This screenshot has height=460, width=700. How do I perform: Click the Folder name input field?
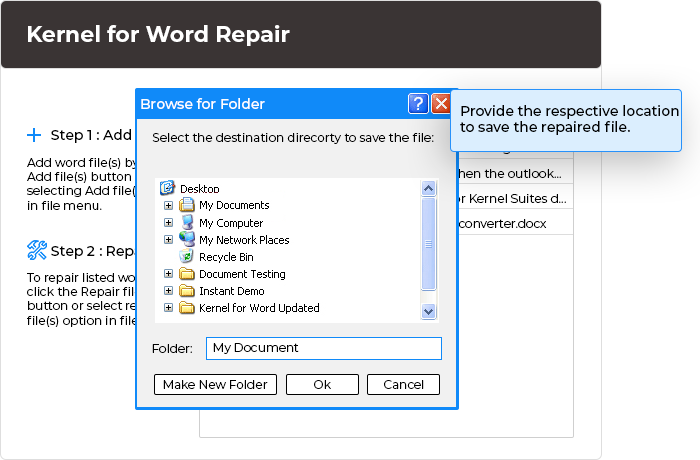(324, 348)
